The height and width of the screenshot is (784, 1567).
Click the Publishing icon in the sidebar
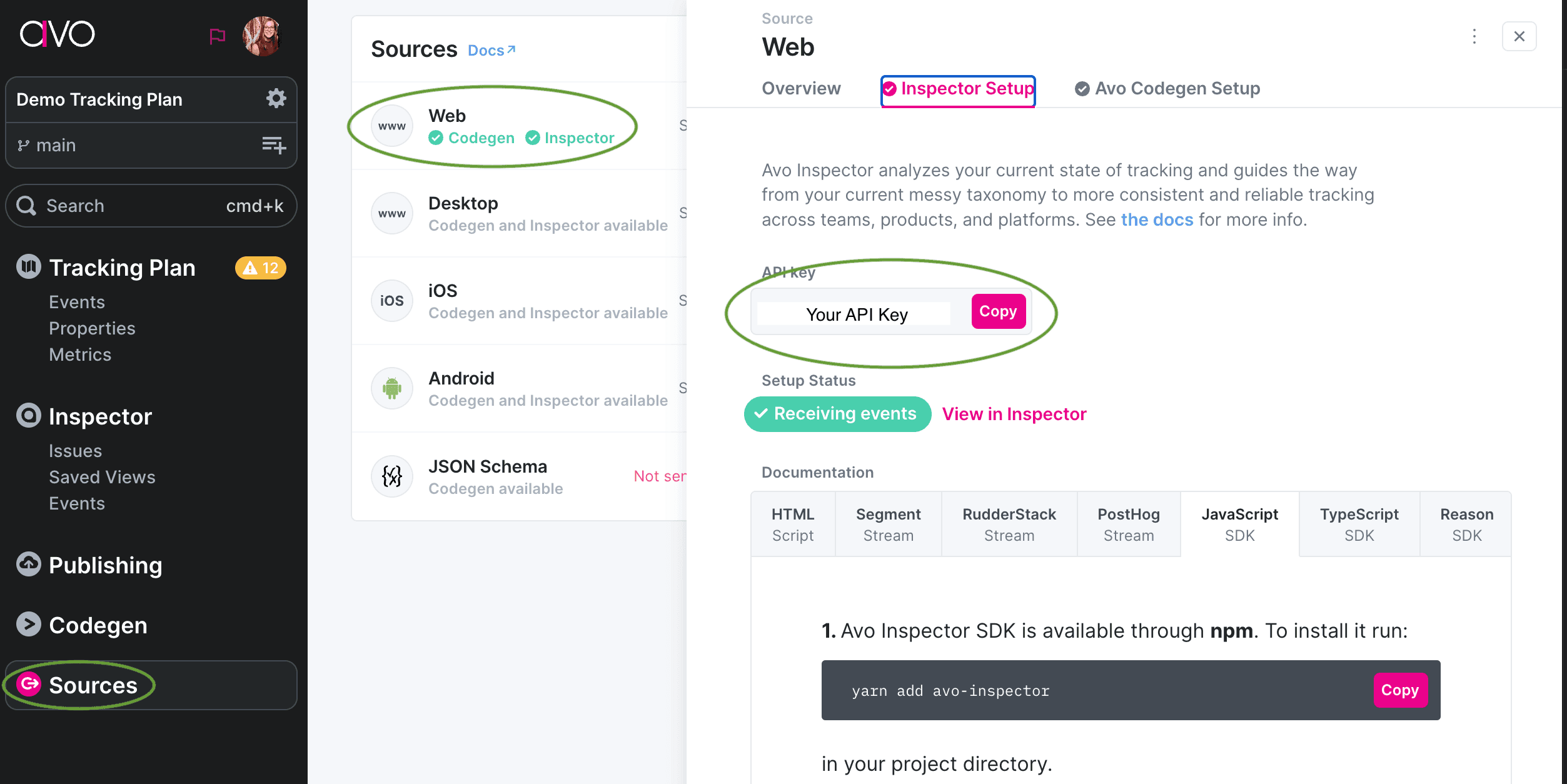pos(28,565)
